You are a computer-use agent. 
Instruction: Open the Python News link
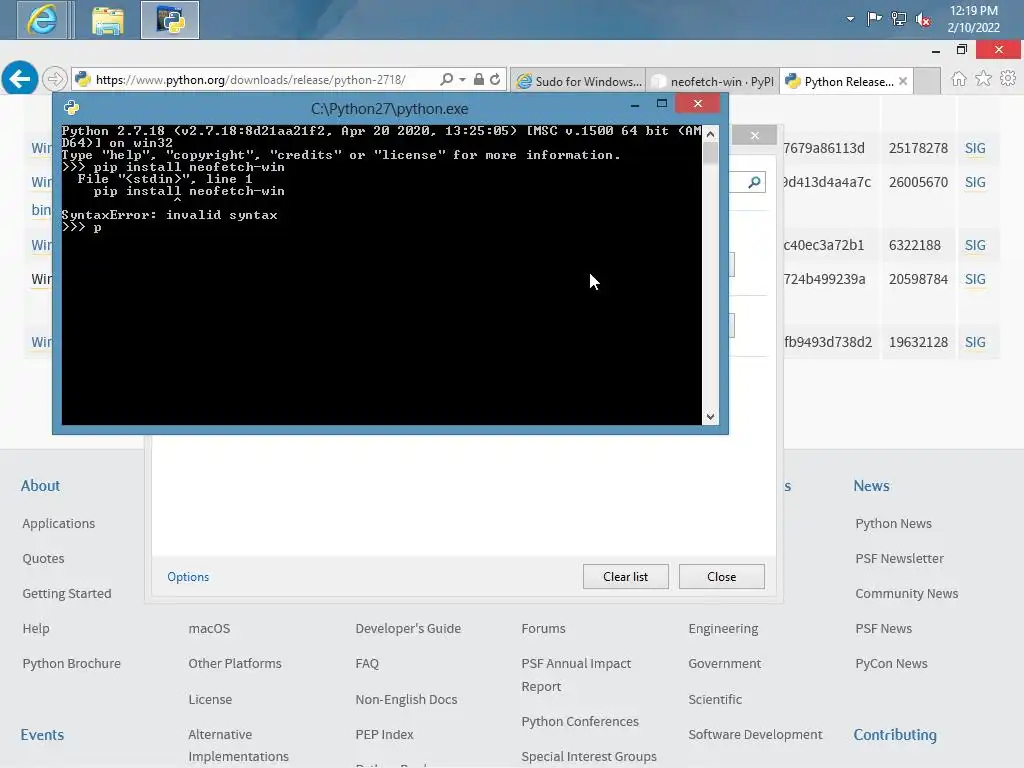click(x=893, y=524)
